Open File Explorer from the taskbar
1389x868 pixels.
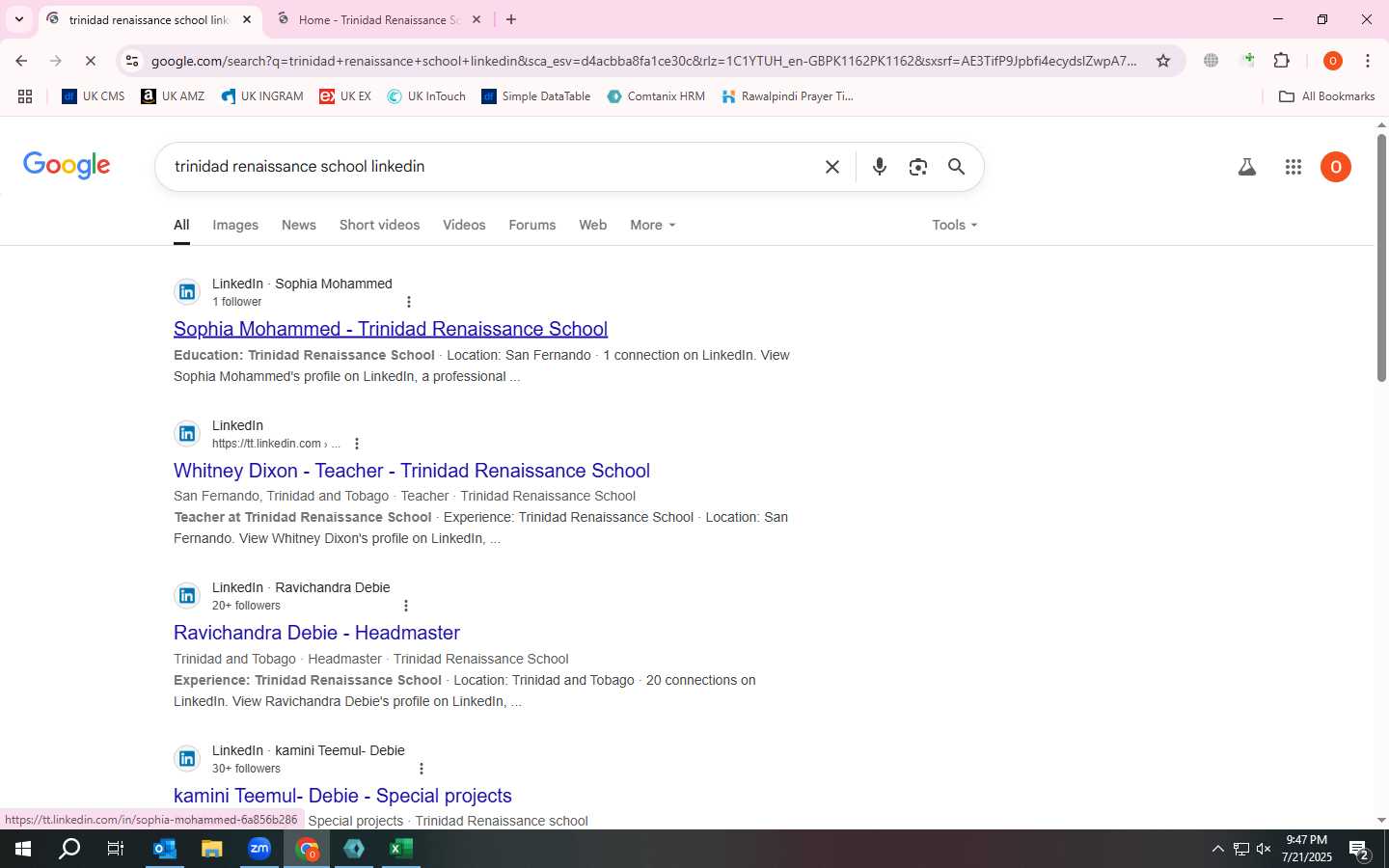coord(212,849)
